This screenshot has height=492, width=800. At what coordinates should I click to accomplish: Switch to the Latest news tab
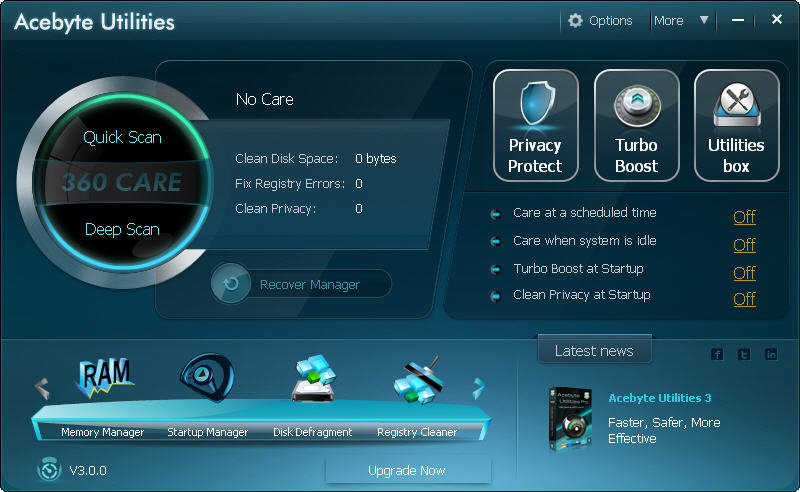[x=594, y=351]
